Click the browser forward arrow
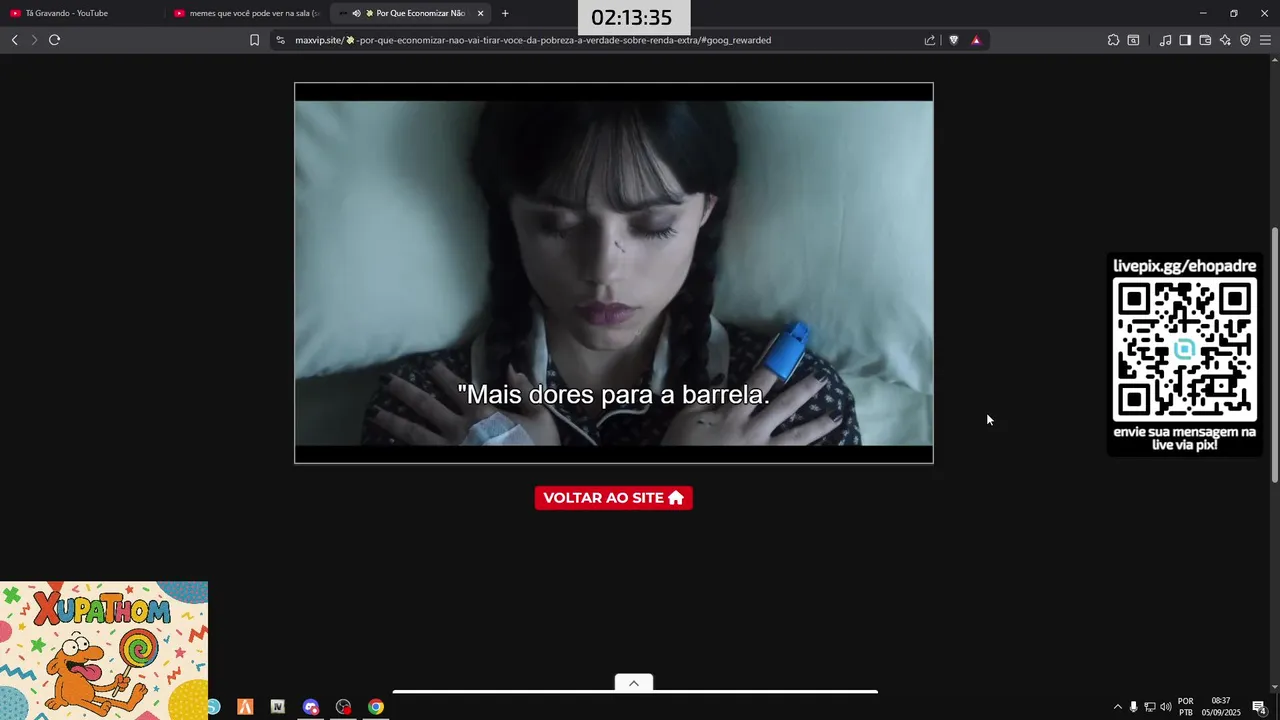The width and height of the screenshot is (1280, 720). (34, 40)
